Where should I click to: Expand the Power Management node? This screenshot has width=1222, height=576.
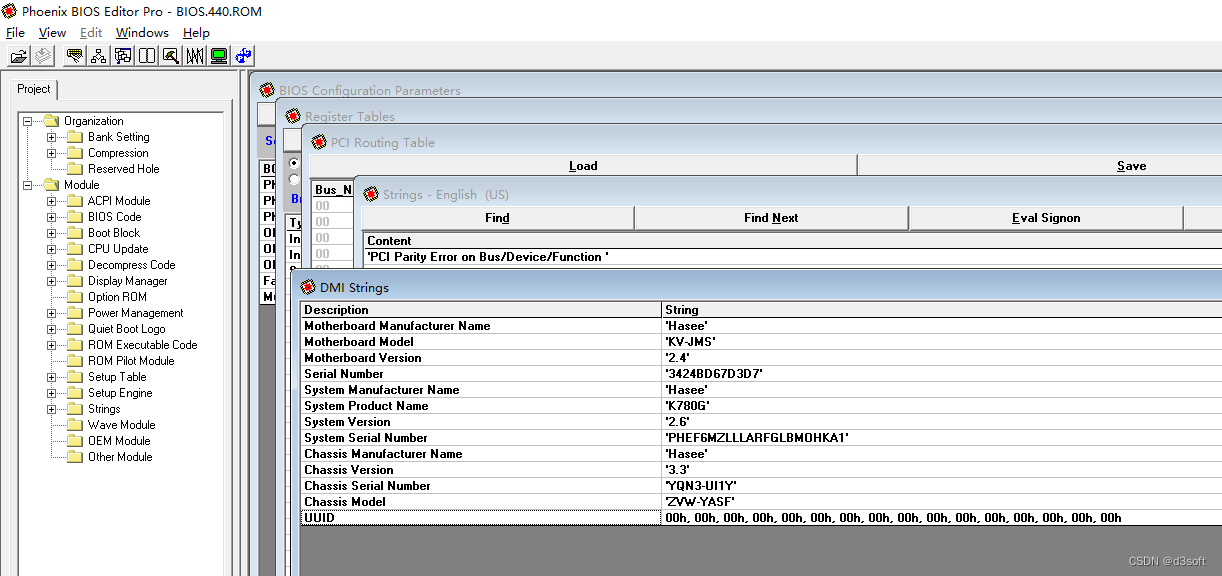click(52, 313)
